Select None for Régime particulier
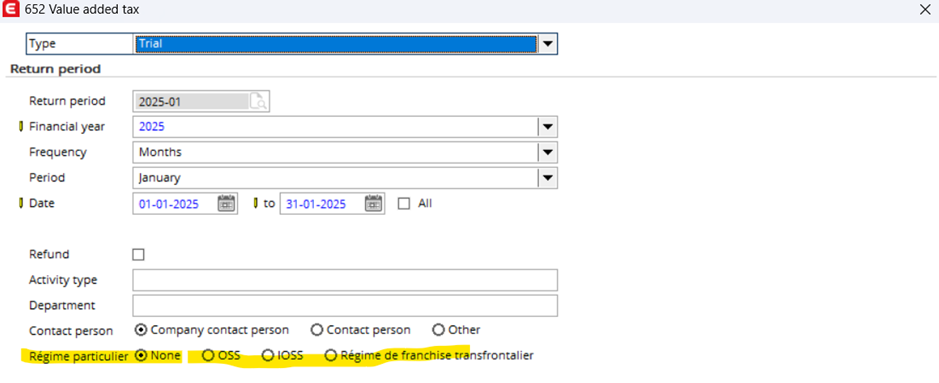The height and width of the screenshot is (383, 939). click(141, 355)
